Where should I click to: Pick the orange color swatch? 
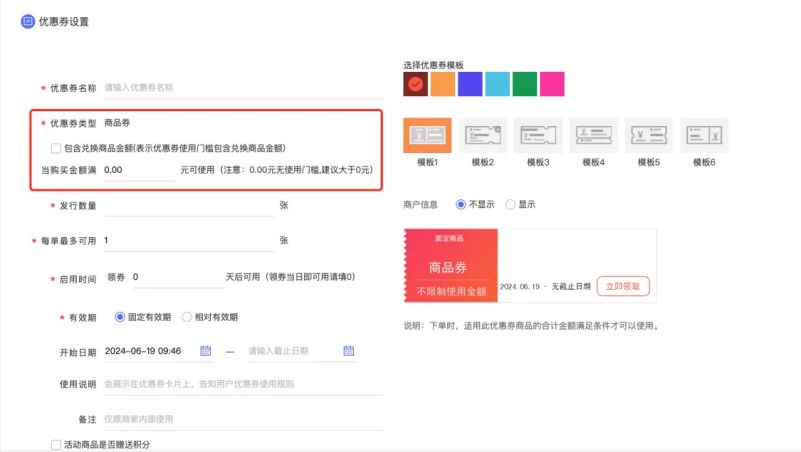[x=443, y=84]
